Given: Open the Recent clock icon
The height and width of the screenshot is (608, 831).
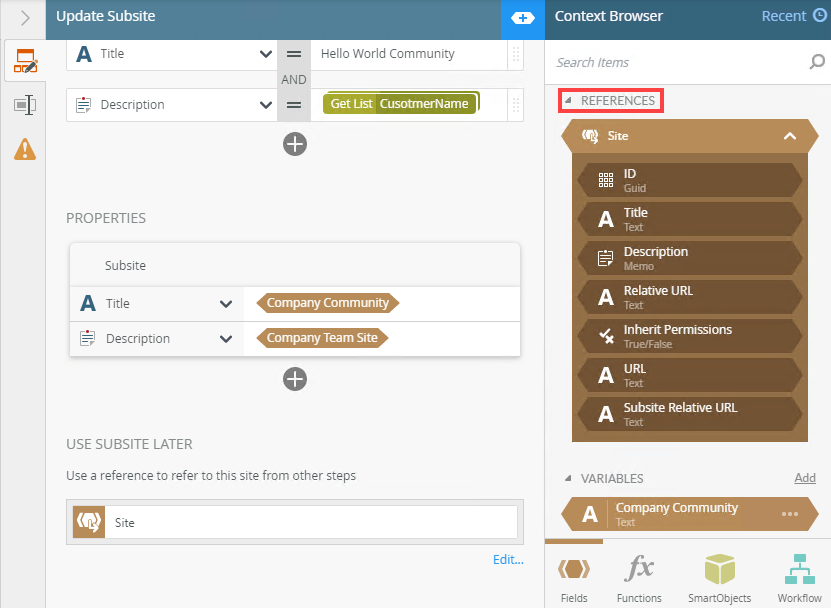Looking at the screenshot, I should (x=819, y=16).
